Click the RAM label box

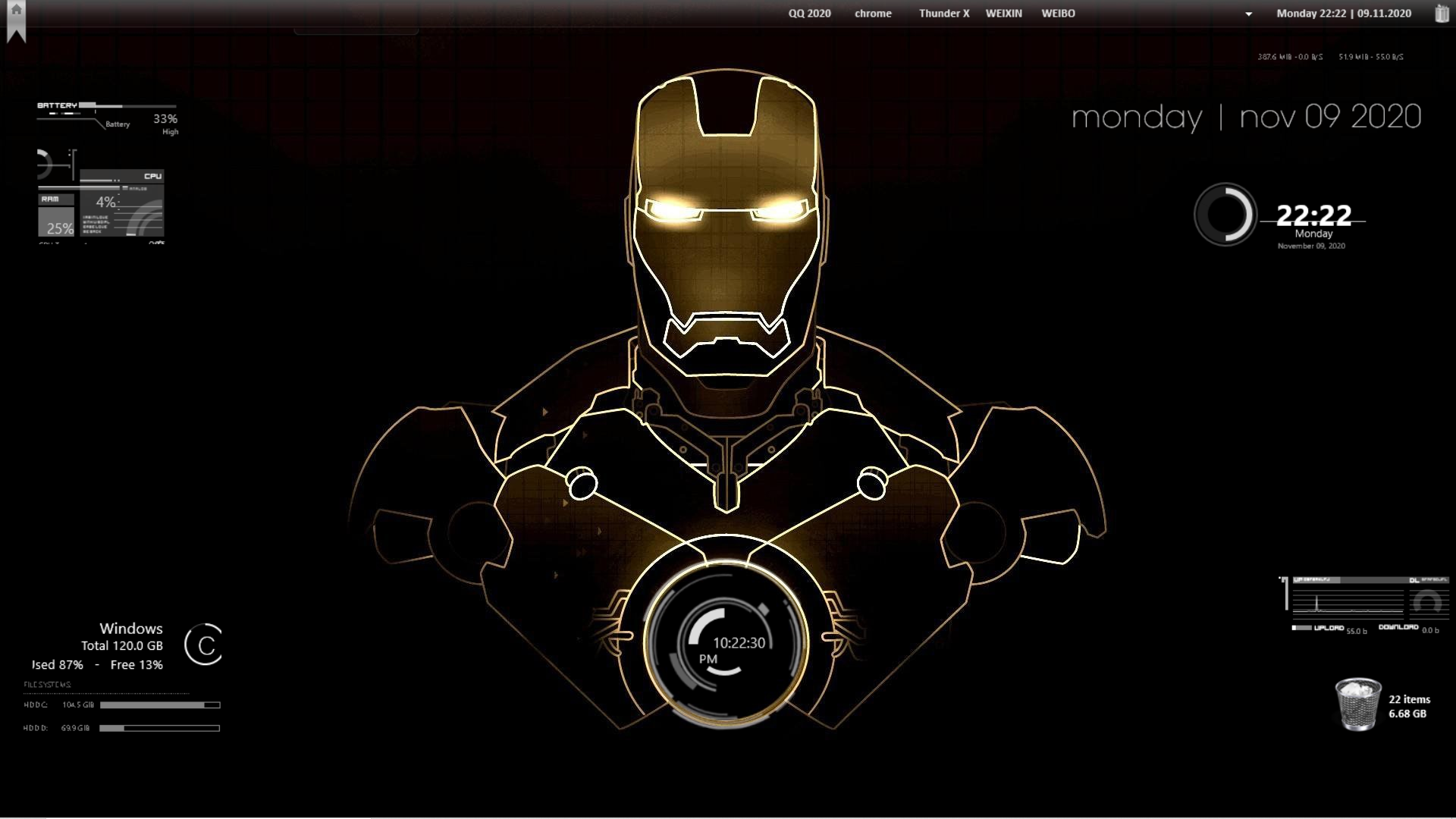click(x=56, y=199)
